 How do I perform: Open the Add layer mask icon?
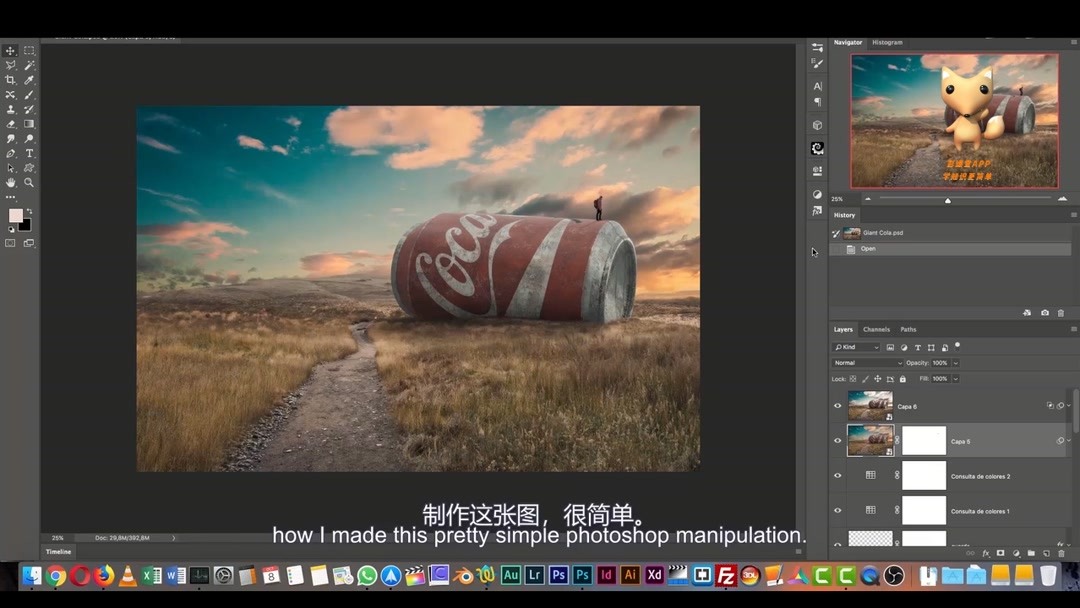click(999, 553)
